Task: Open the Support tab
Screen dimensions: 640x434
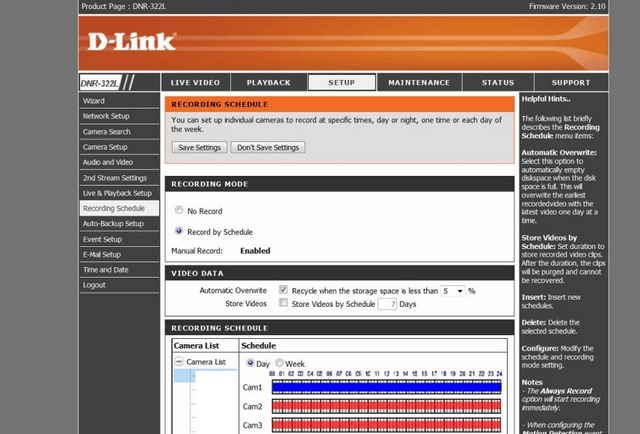Action: (571, 82)
